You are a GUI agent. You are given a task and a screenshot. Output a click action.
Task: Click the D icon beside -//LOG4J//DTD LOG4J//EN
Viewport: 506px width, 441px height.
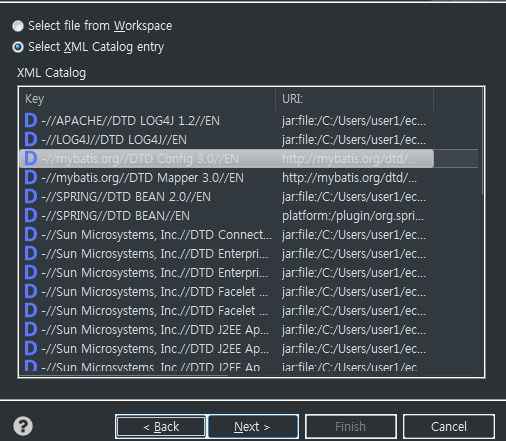[31, 139]
